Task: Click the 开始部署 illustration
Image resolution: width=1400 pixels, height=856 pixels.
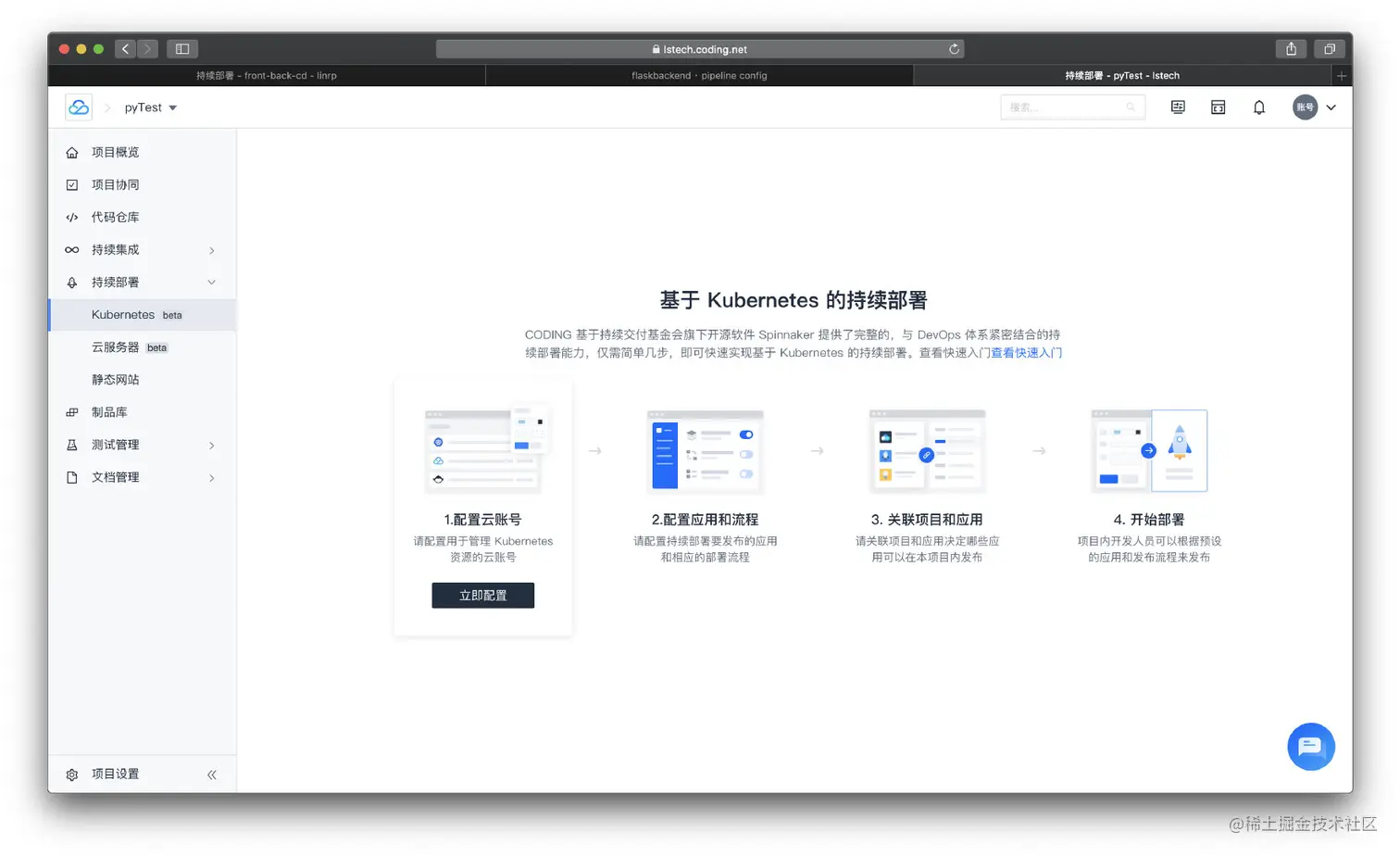Action: [1149, 450]
